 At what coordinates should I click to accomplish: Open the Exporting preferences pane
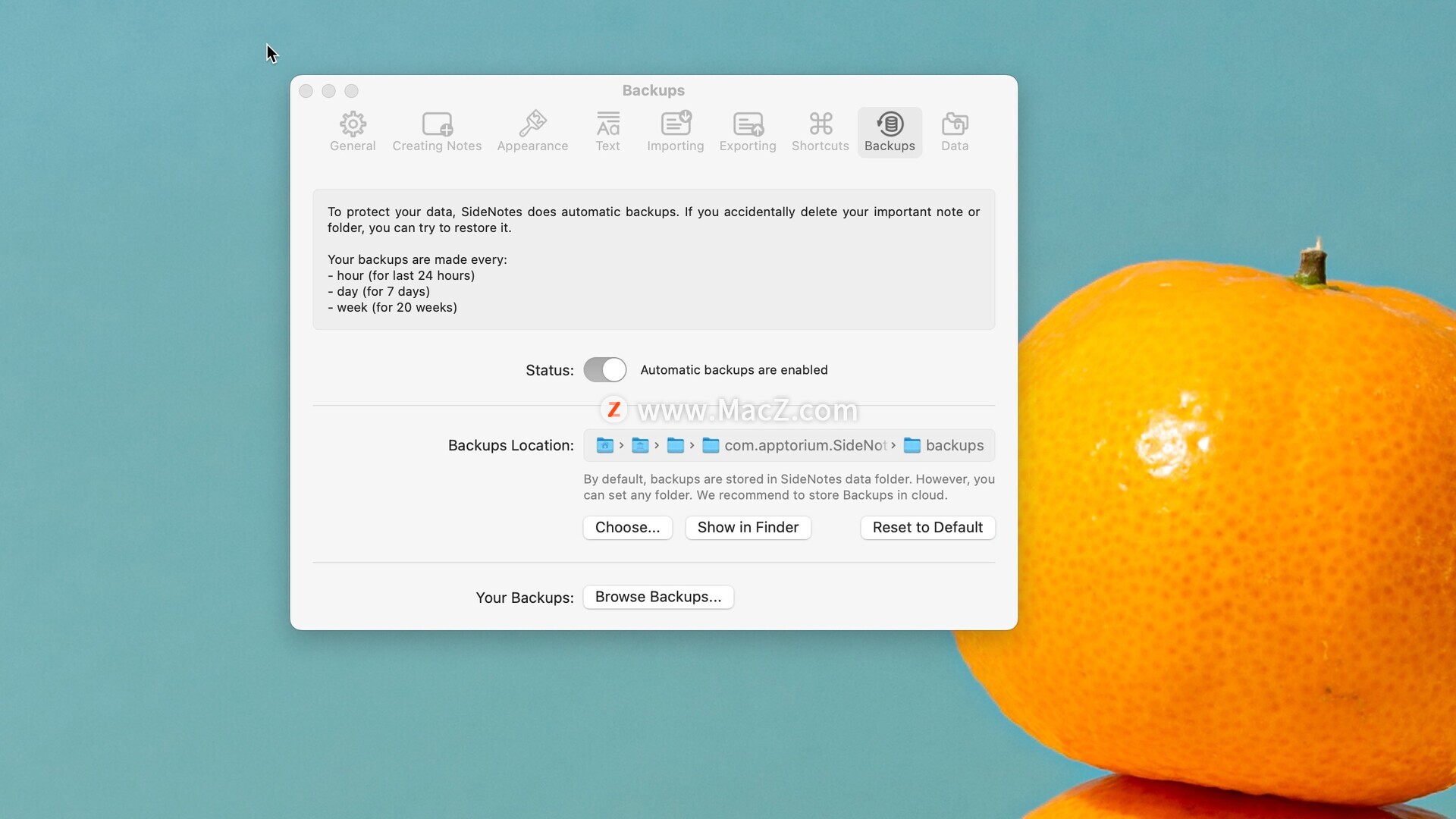[748, 132]
